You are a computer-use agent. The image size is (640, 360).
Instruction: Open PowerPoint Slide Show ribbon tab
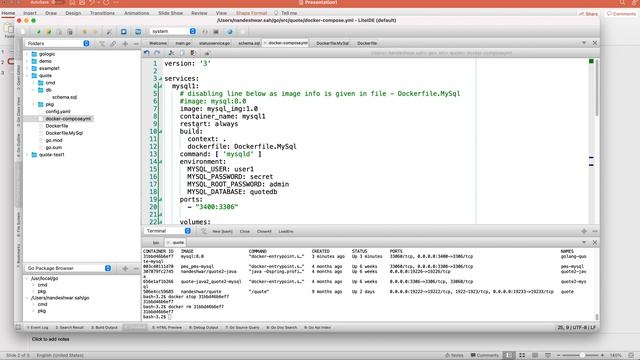pyautogui.click(x=171, y=13)
